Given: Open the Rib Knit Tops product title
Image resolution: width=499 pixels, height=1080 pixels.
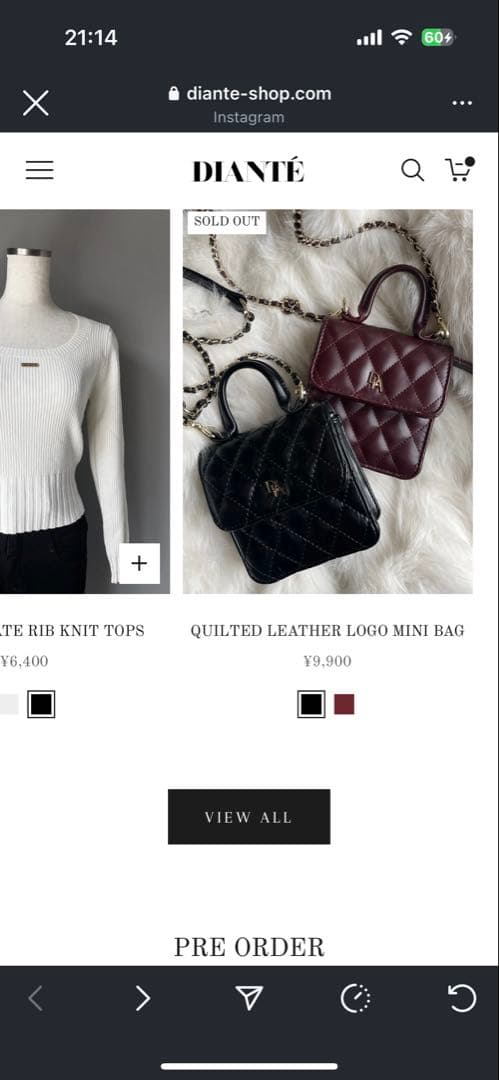Looking at the screenshot, I should [x=72, y=630].
